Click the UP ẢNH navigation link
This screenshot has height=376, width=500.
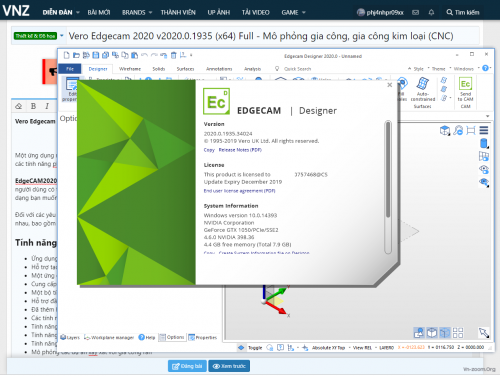[x=219, y=12]
